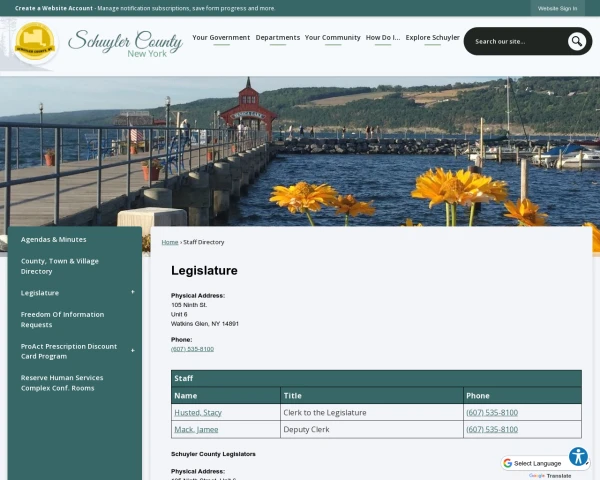Screen dimensions: 600x480
Task: Open the Your Community menu
Action: (x=333, y=38)
